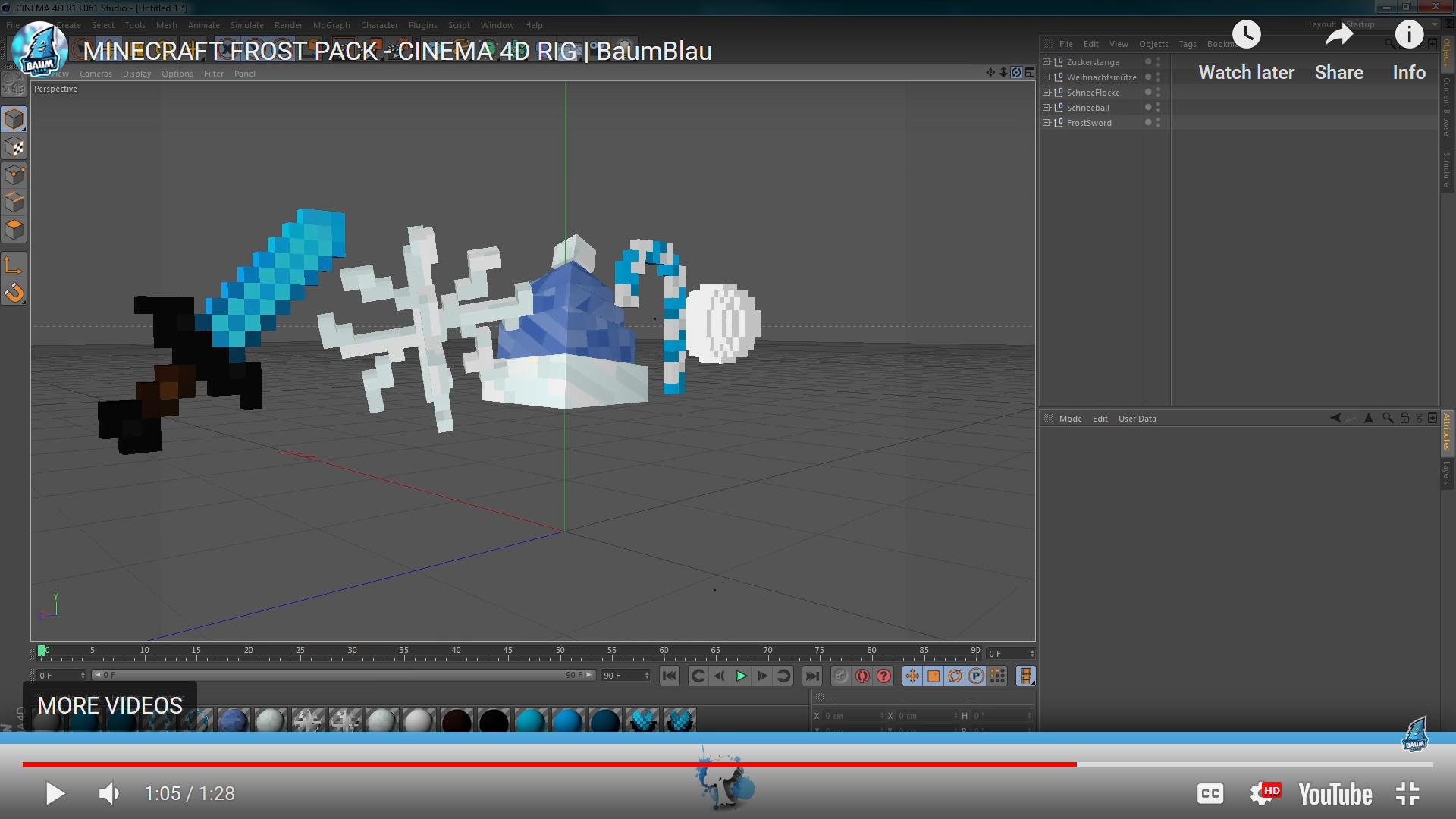Toggle visibility dots for FrostSword
Viewport: 1456px width, 819px height.
[x=1159, y=123]
